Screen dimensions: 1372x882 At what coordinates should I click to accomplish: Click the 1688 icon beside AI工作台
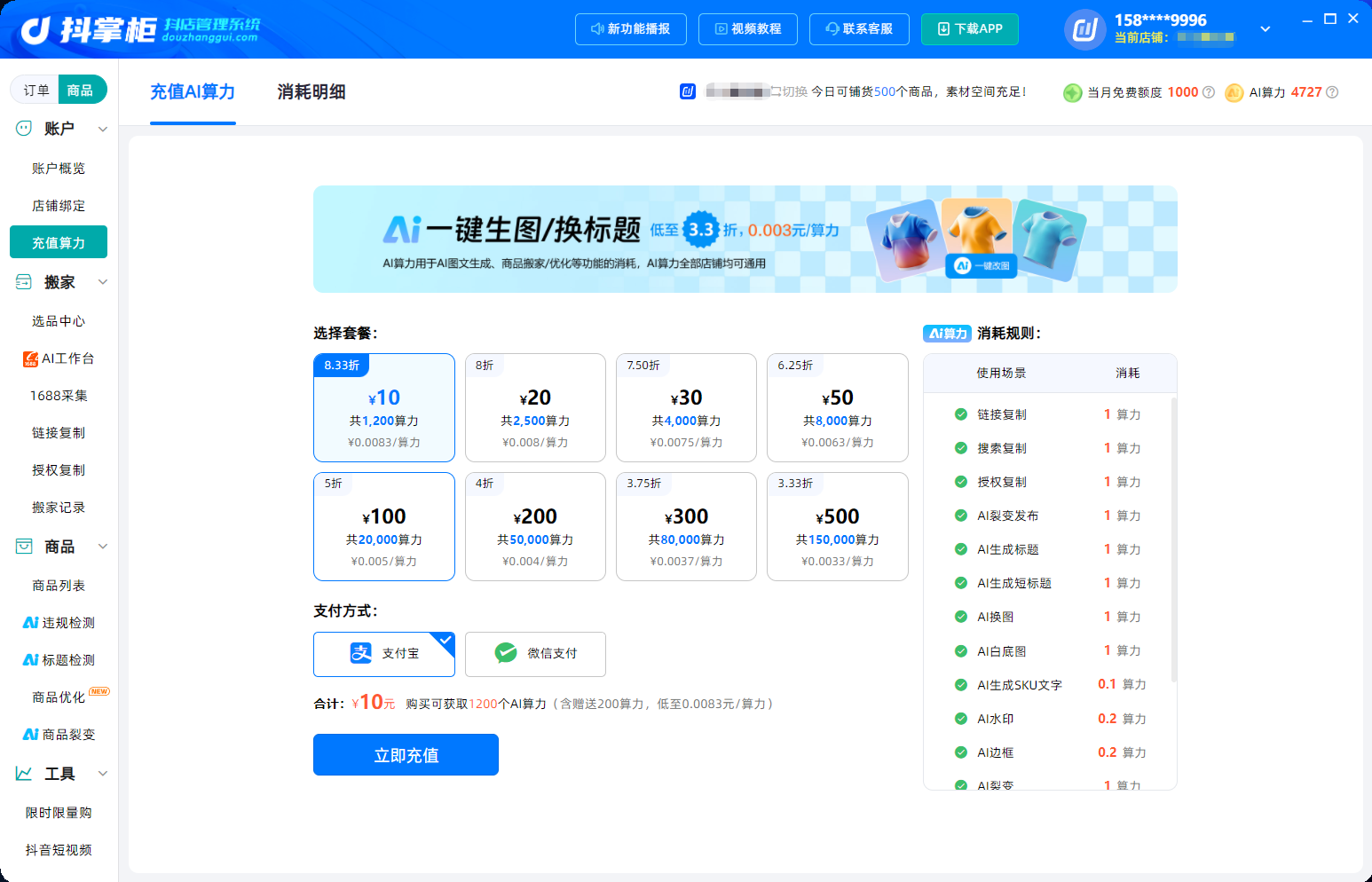point(30,358)
